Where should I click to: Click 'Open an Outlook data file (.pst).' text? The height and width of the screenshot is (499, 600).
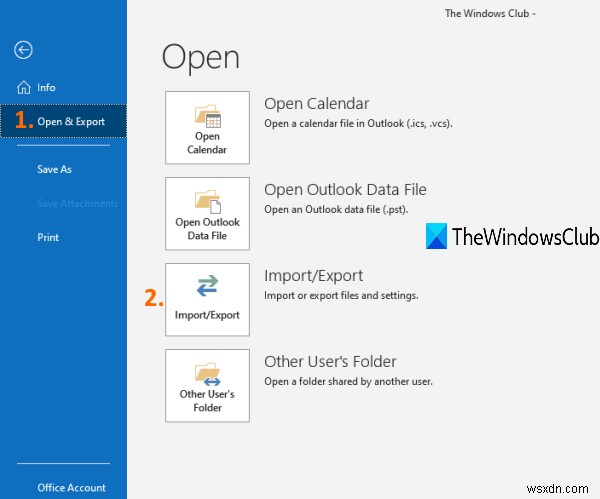pyautogui.click(x=336, y=210)
